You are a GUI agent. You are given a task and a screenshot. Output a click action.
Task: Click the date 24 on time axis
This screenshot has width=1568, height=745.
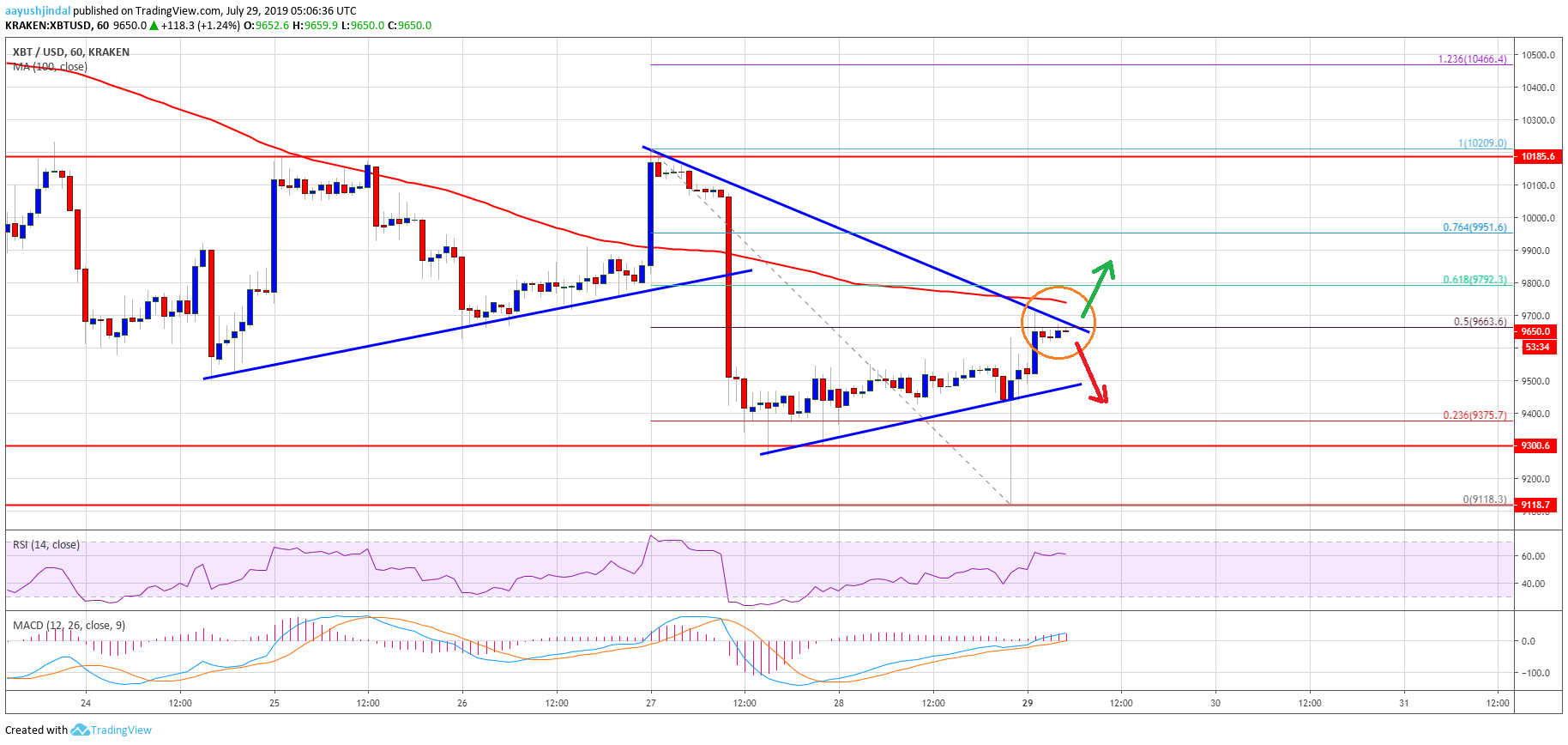tap(86, 703)
